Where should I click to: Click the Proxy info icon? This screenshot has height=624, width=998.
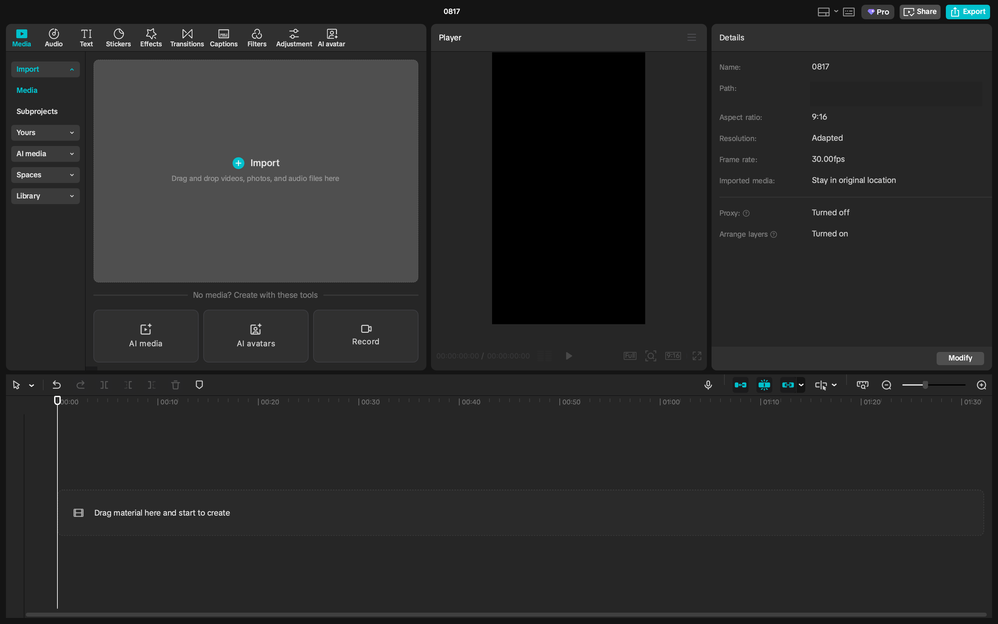tap(746, 213)
